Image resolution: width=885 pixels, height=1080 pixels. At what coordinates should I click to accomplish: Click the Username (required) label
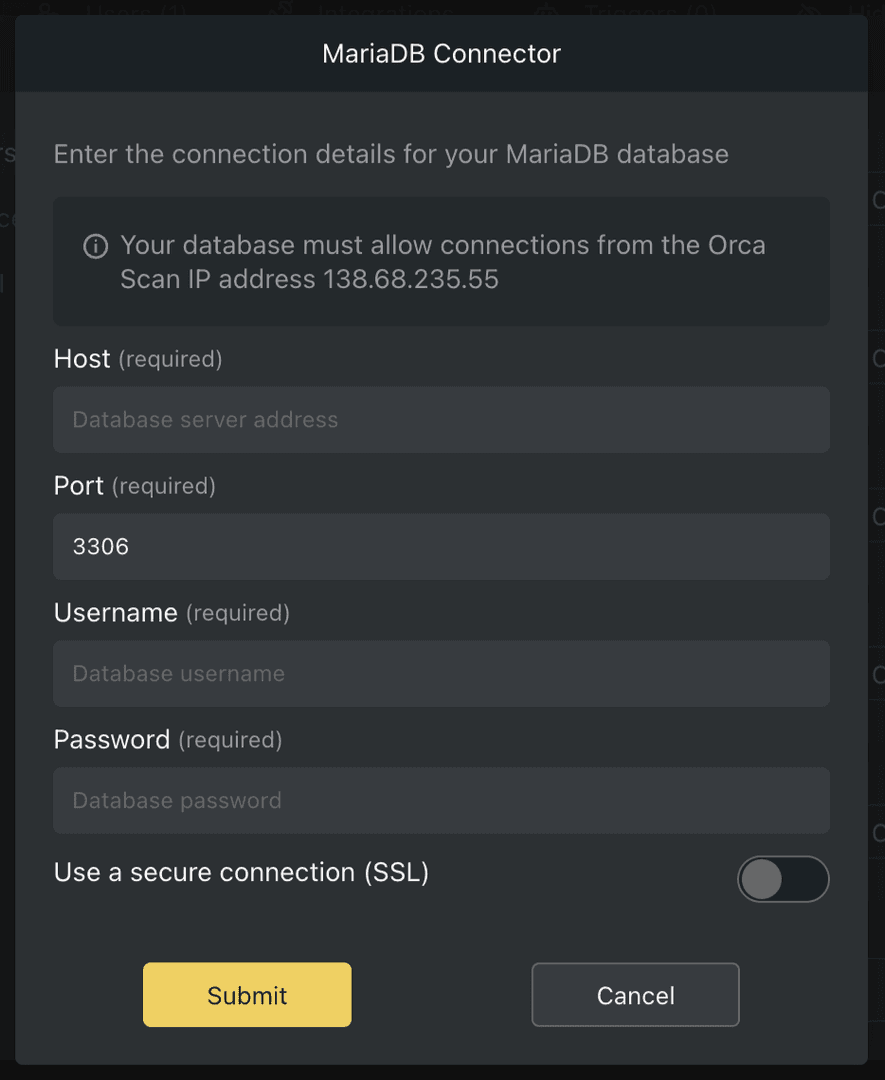tap(172, 613)
